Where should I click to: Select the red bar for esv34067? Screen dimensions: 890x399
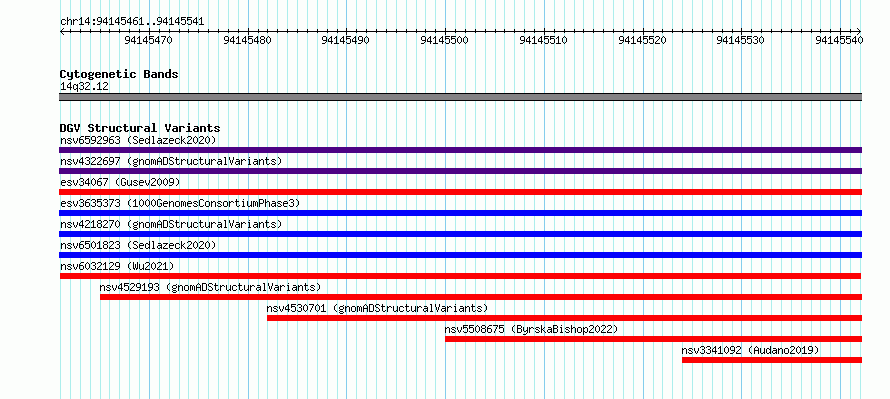click(460, 192)
